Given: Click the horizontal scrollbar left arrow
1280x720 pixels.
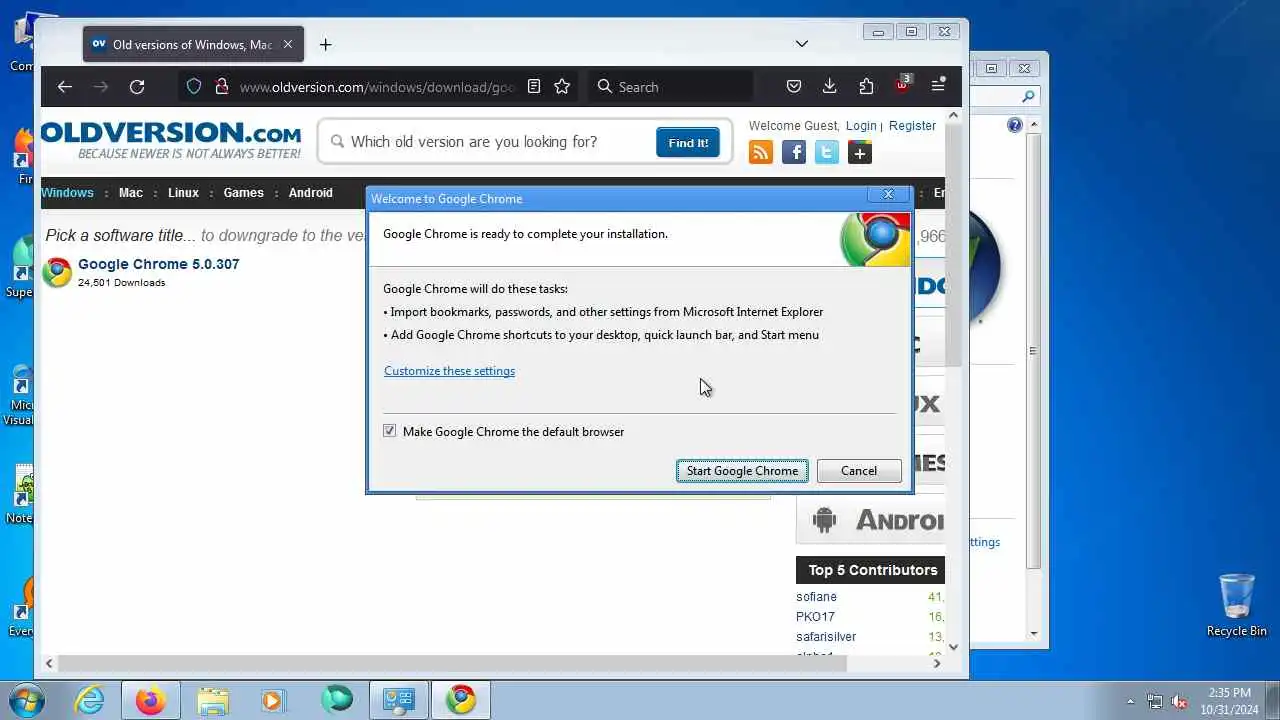Looking at the screenshot, I should tap(49, 663).
